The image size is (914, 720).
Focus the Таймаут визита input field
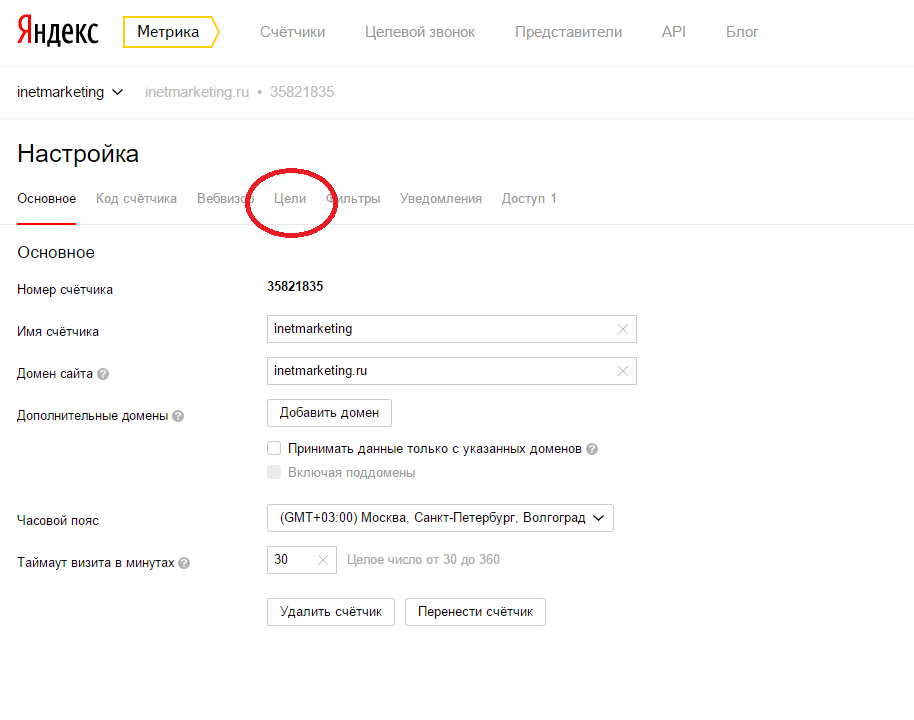point(301,560)
